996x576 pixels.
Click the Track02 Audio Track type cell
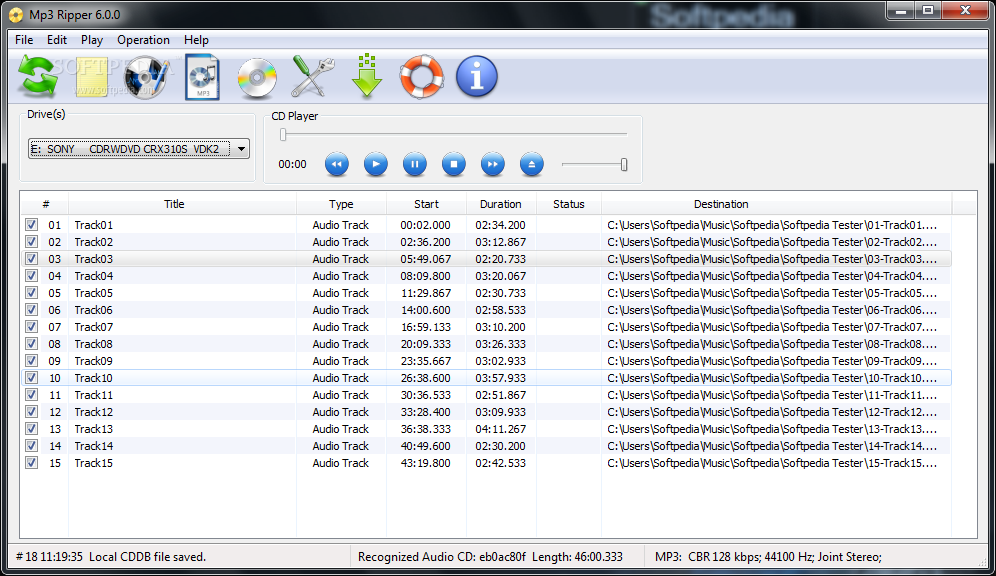coord(340,242)
